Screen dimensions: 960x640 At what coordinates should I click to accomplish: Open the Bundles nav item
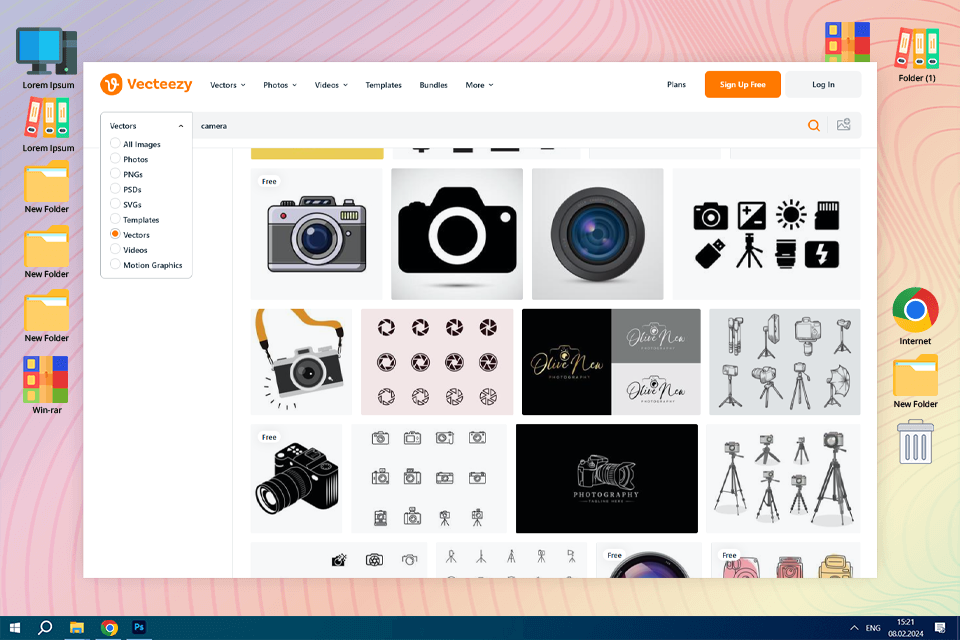pos(433,85)
